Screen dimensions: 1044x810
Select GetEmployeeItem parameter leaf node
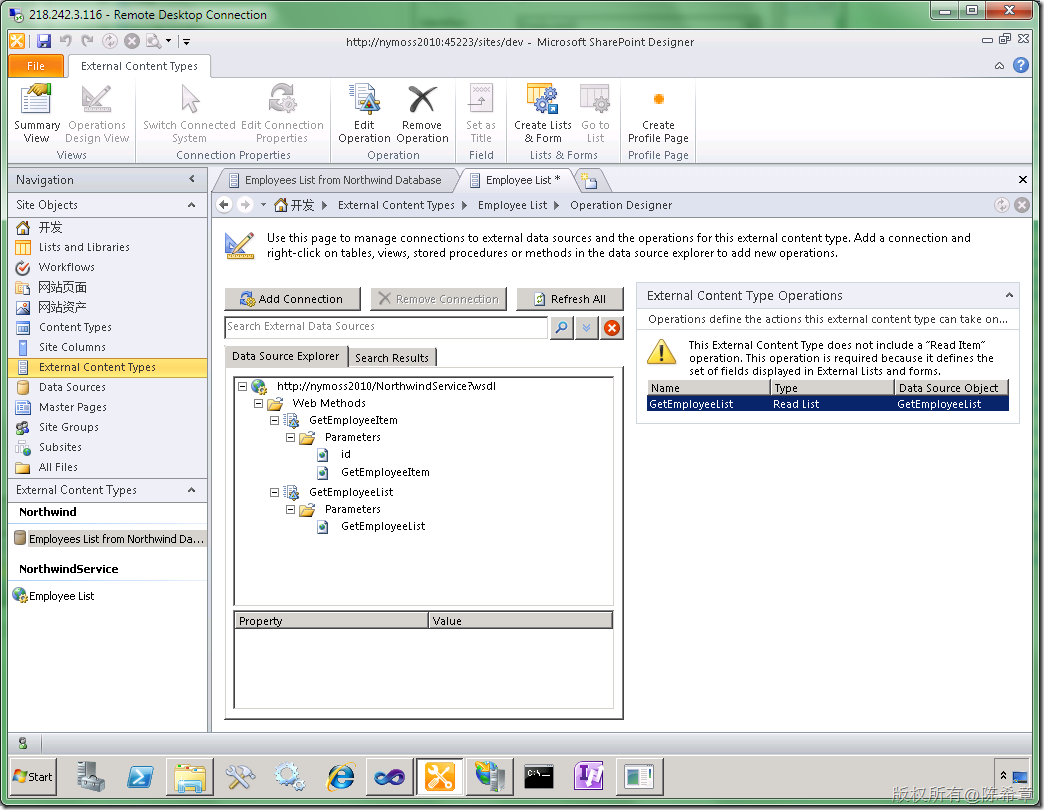385,472
